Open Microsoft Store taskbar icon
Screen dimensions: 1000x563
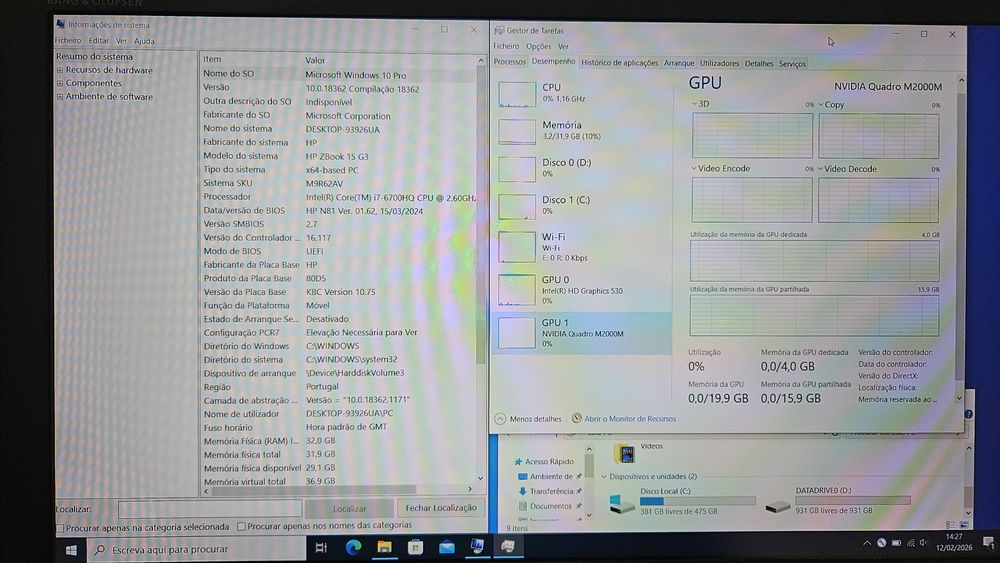coord(415,547)
